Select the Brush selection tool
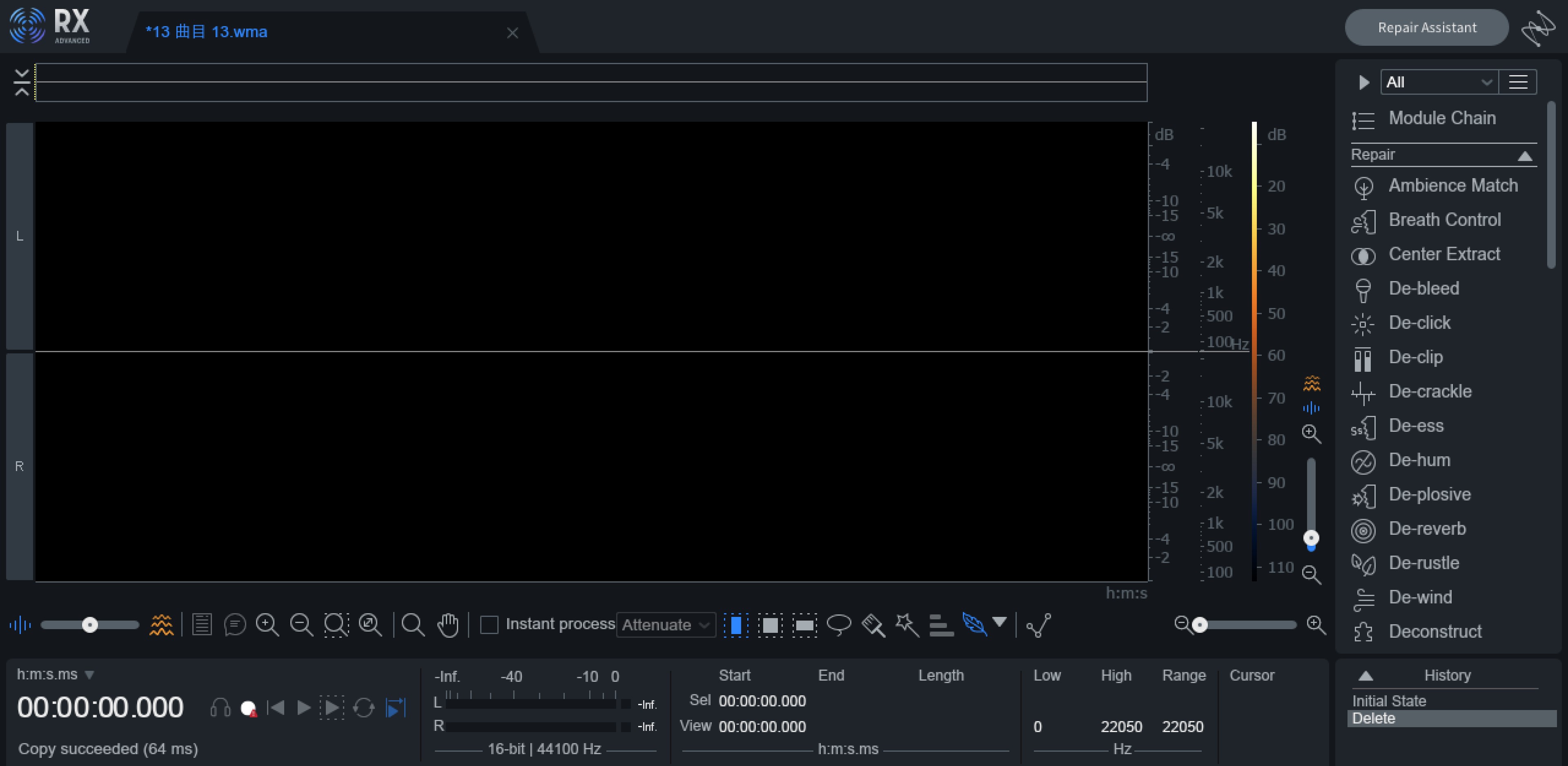Viewport: 1568px width, 766px height. [x=873, y=625]
